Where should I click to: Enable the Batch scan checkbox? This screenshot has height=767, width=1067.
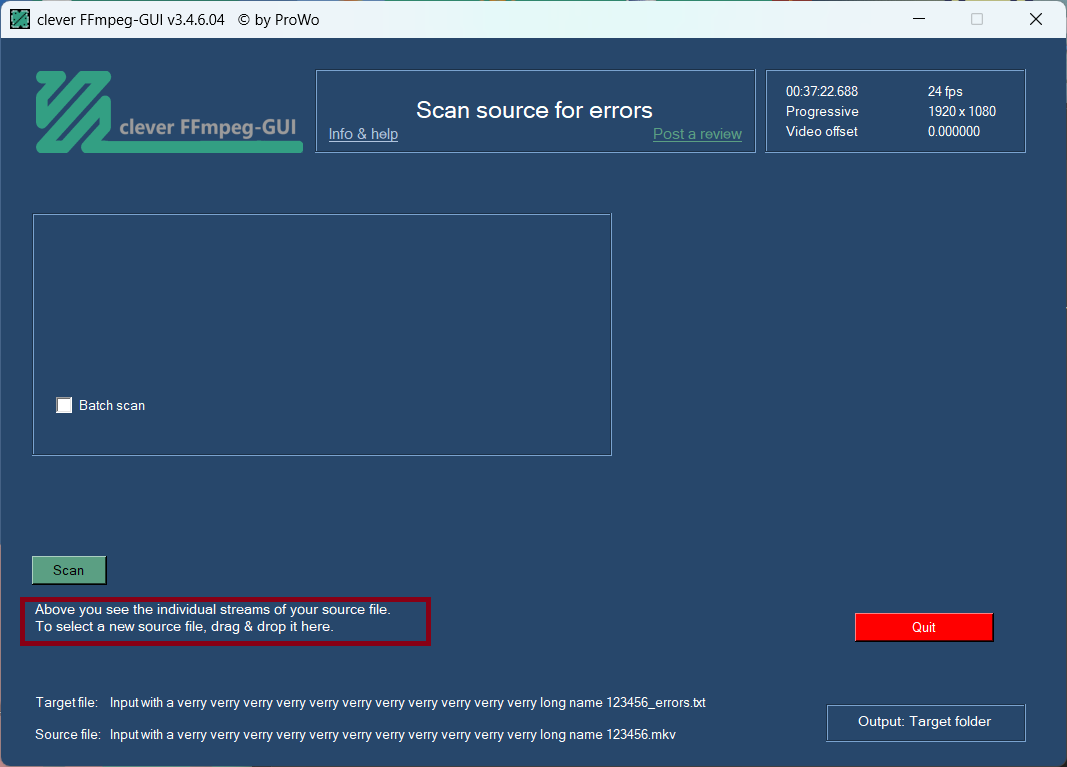click(x=64, y=406)
